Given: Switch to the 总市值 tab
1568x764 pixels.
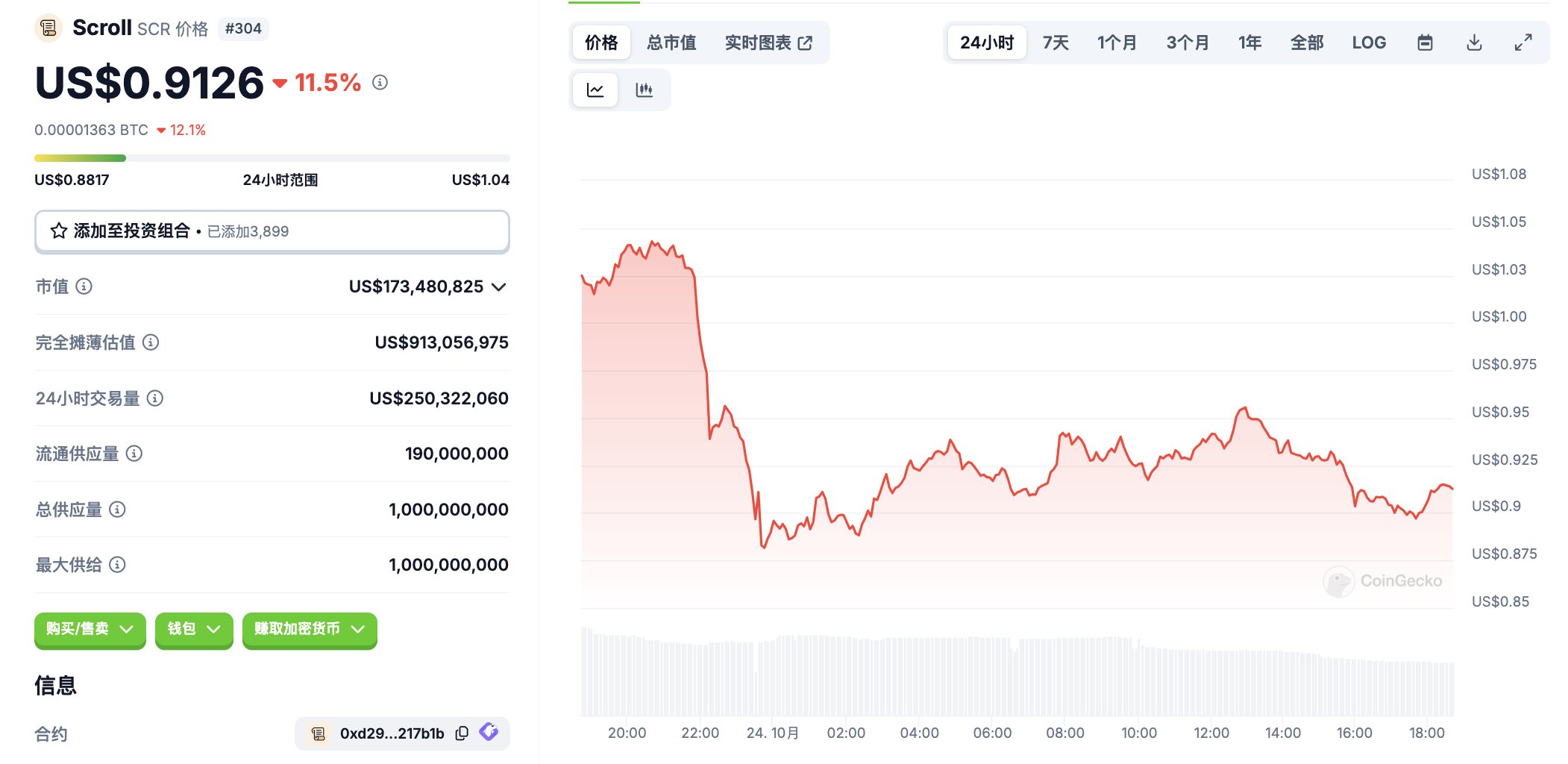Looking at the screenshot, I should (671, 43).
